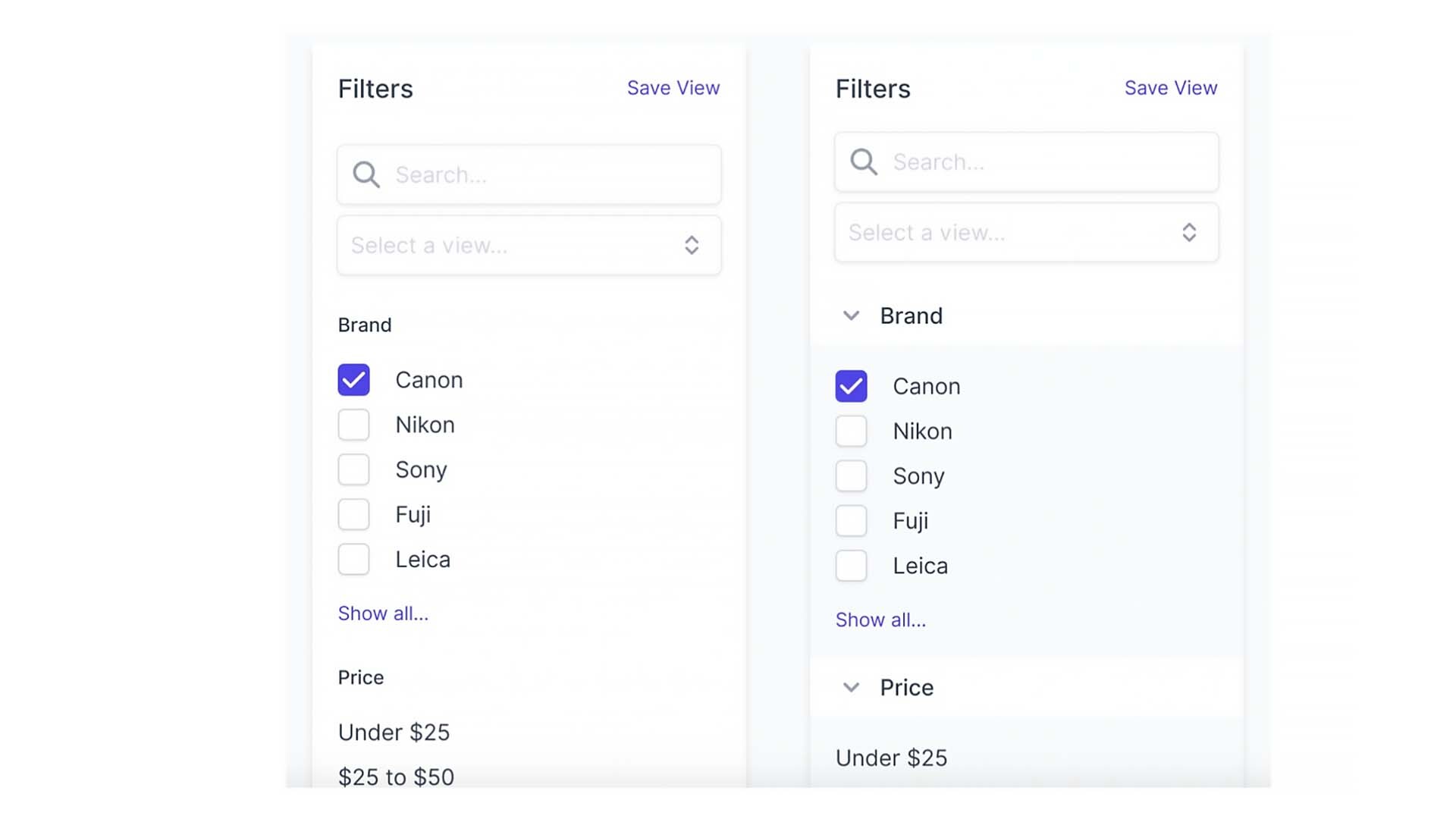Check Leica in the left filter panel
Screen dimensions: 1456x819
pyautogui.click(x=353, y=560)
